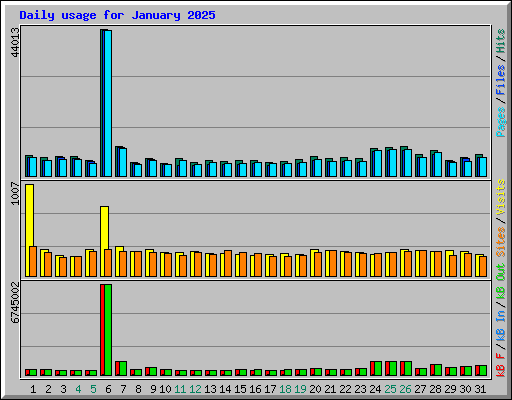512x400 pixels.
Task: Click green weekend day label 26
Action: pos(405,389)
